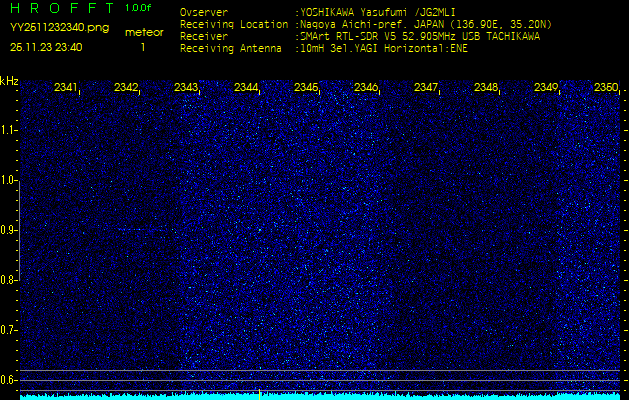Viewport: 629px width, 400px height.
Task: Click the HROFFT title text
Action: point(62,8)
